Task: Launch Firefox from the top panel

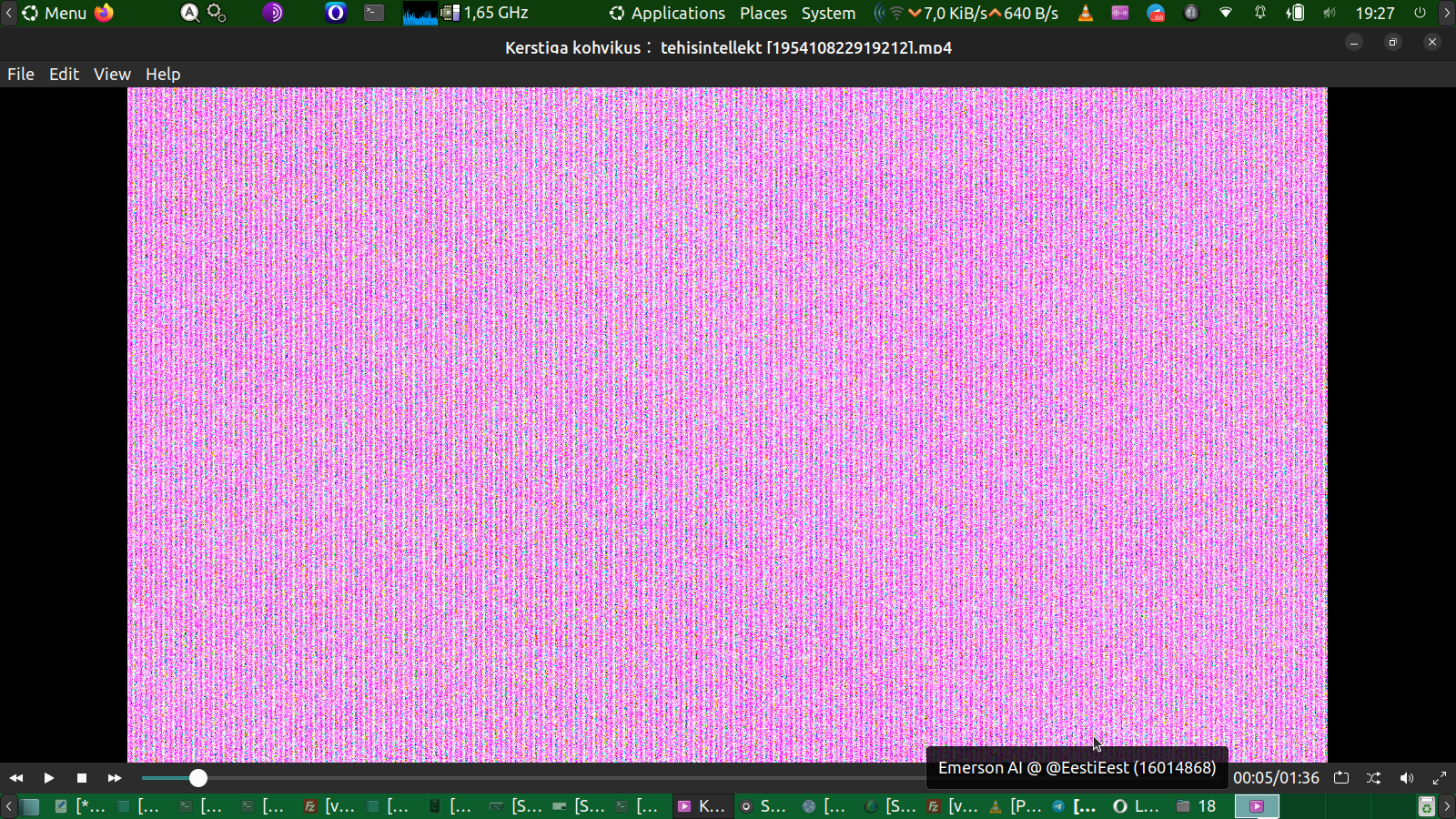Action: coord(104,13)
